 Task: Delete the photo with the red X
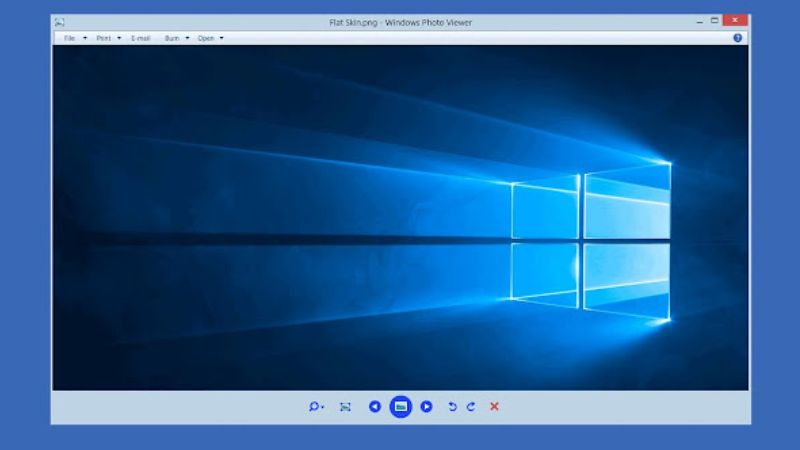(494, 406)
